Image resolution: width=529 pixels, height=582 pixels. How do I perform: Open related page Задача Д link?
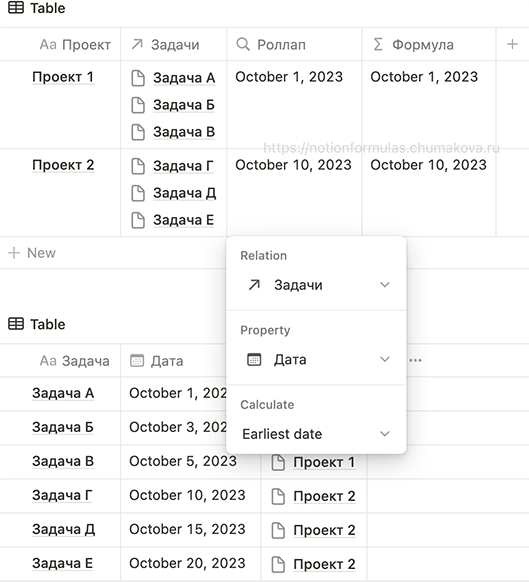pyautogui.click(x=185, y=193)
